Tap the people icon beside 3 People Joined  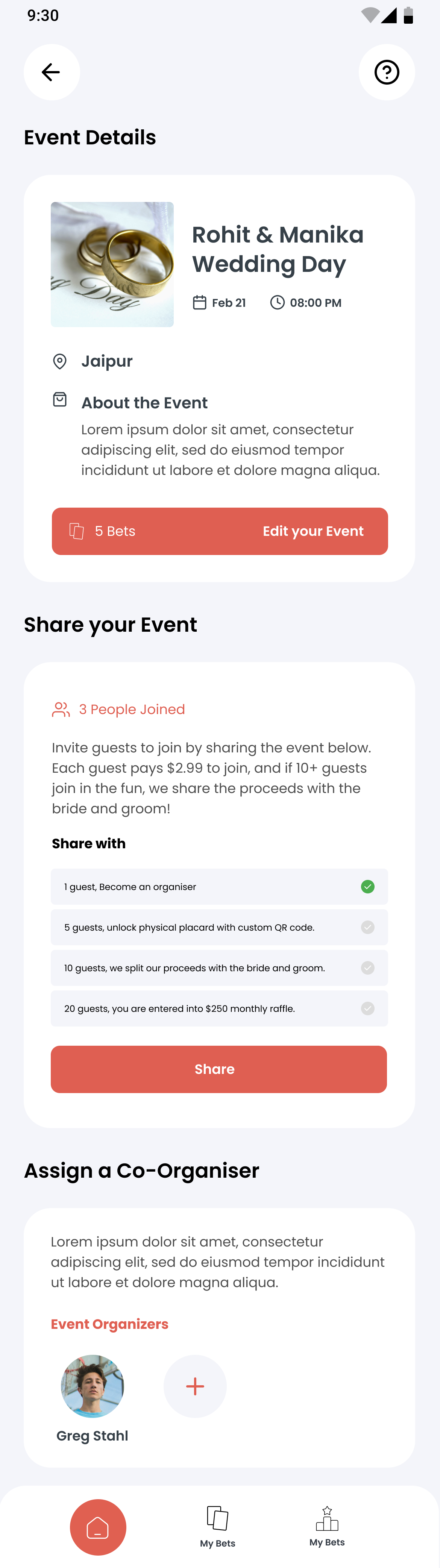(61, 710)
